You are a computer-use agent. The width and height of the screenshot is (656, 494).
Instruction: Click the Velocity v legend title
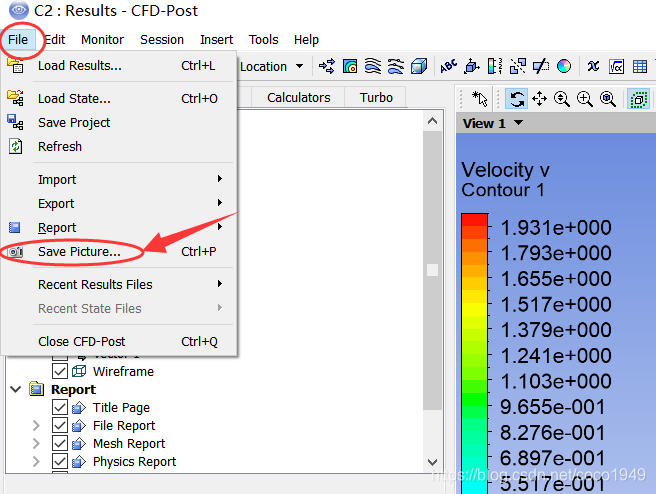pos(505,170)
